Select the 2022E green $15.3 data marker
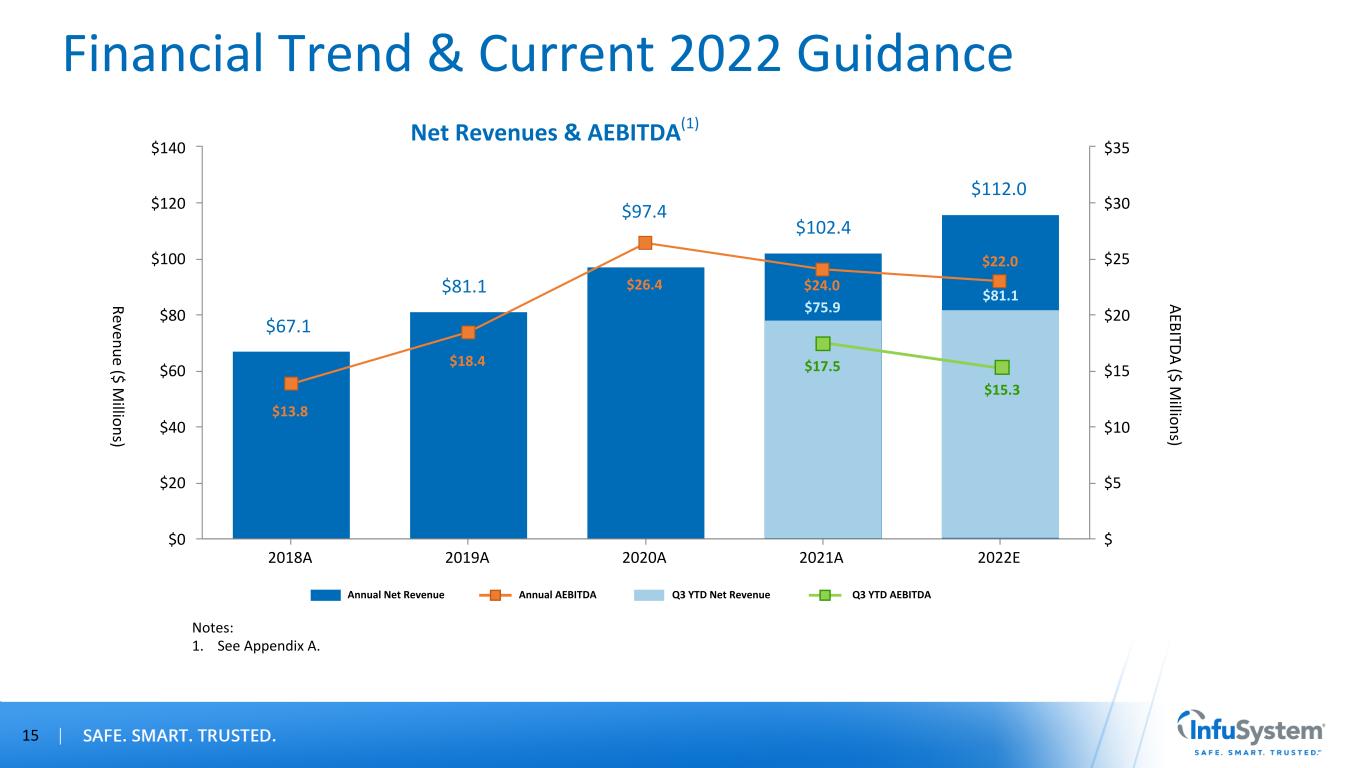 tap(1001, 367)
